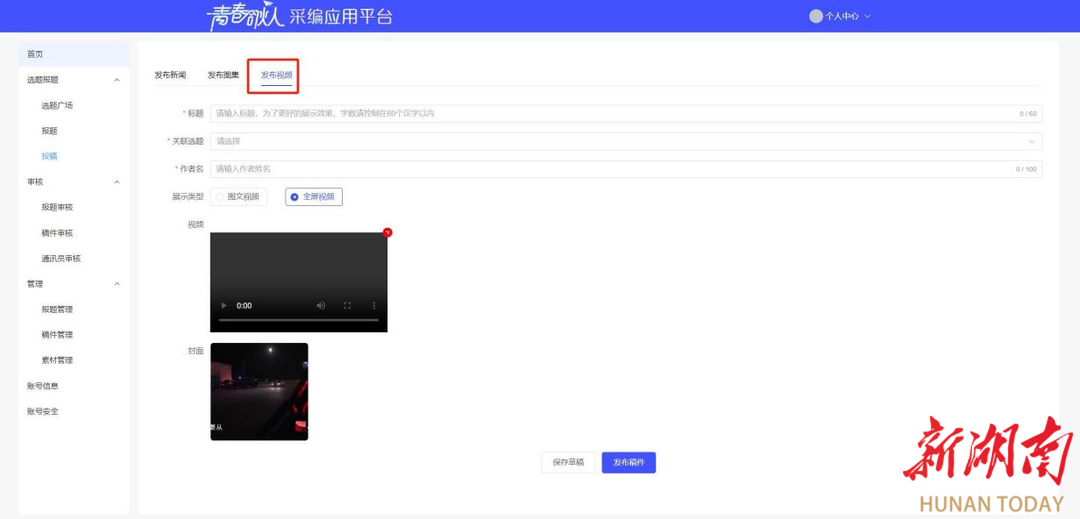Collapse the 选题报题 sidebar section
Viewport: 1080px width, 519px height.
click(x=116, y=80)
